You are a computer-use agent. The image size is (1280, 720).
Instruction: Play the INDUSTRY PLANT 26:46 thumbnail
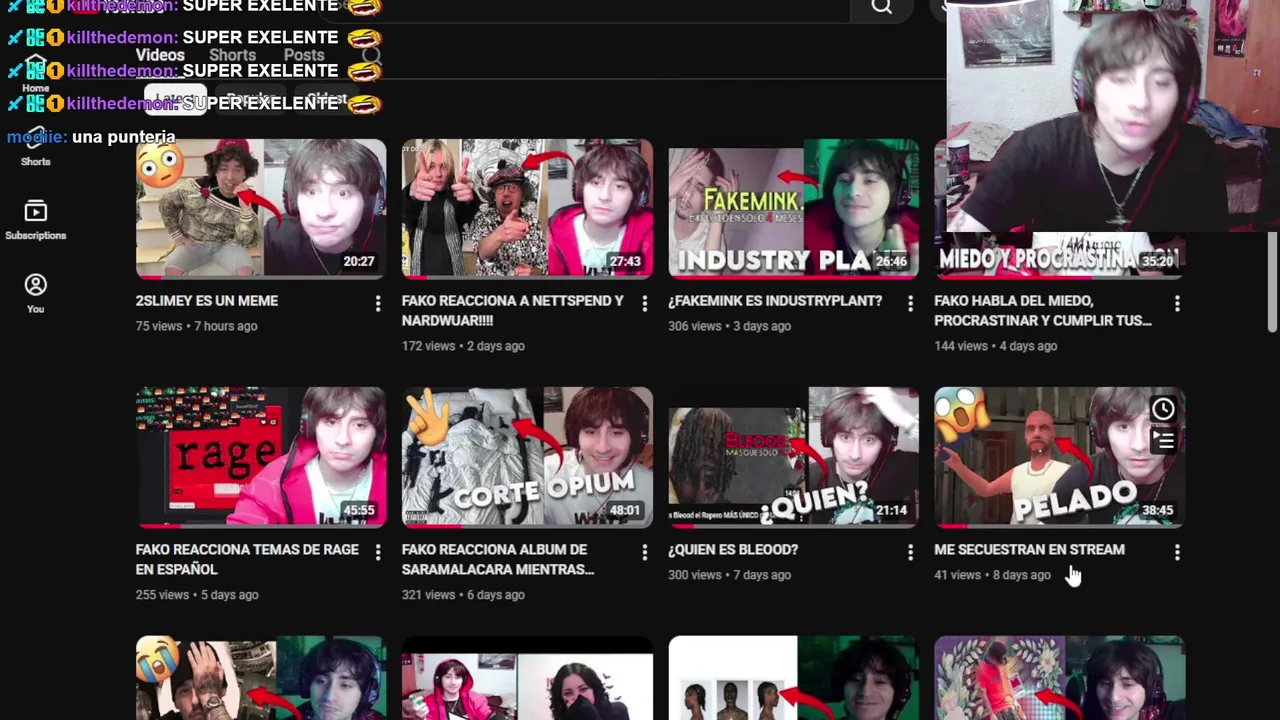point(793,208)
